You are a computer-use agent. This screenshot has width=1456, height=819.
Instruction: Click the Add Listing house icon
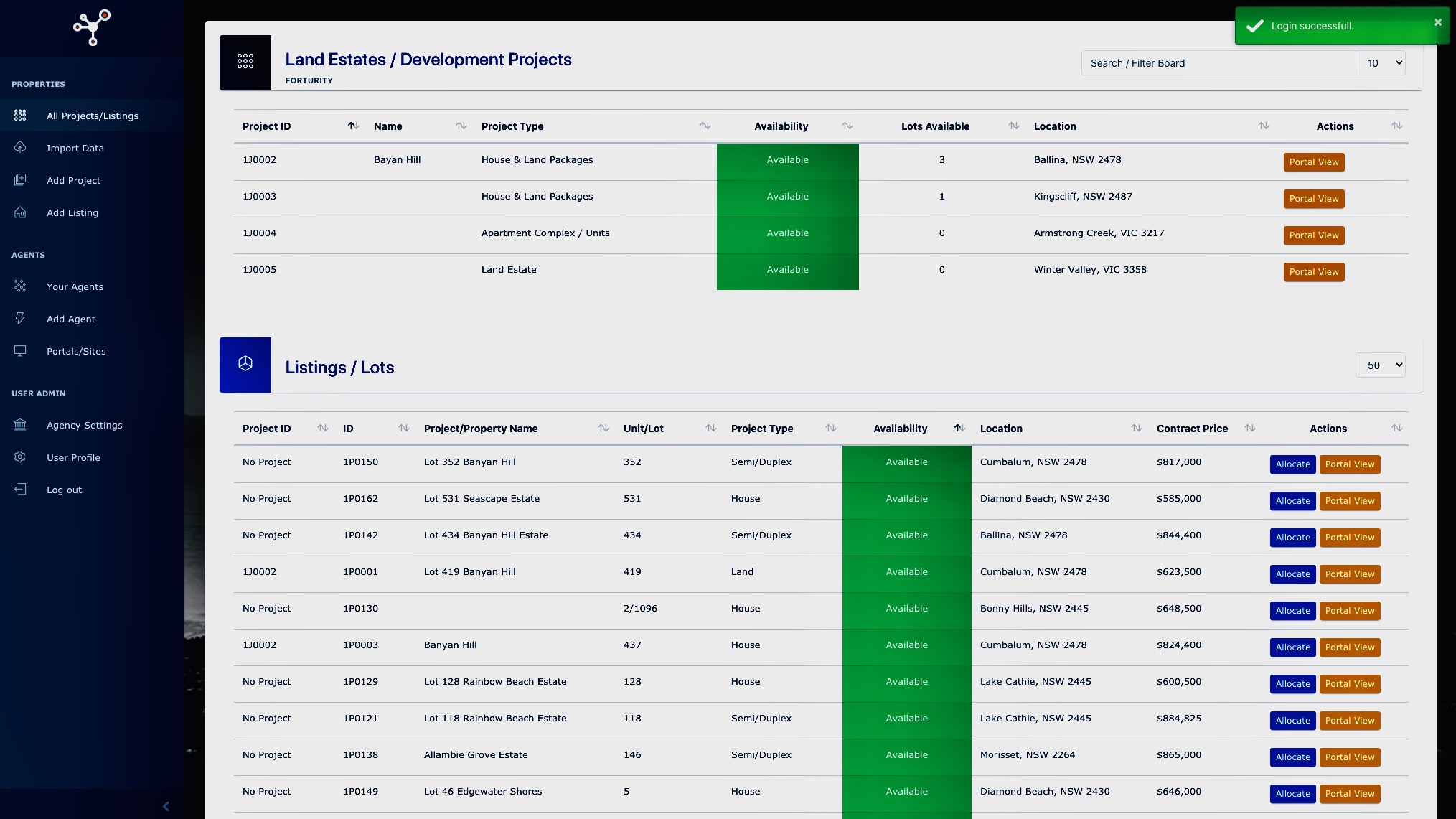pos(20,212)
